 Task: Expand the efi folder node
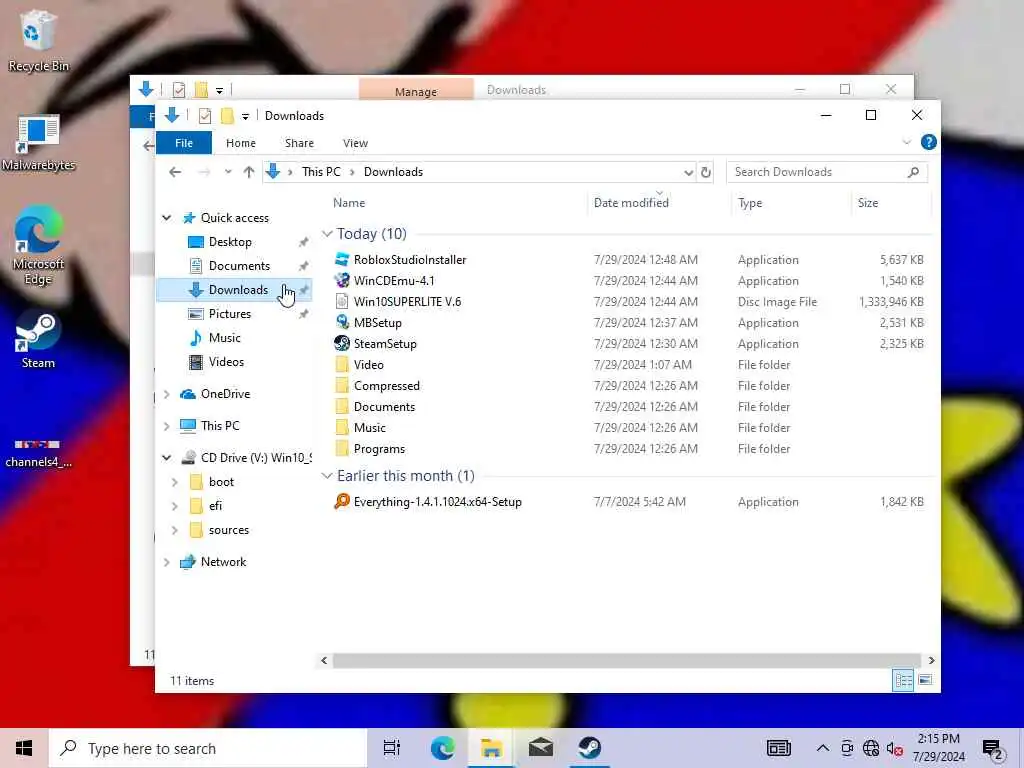[174, 505]
